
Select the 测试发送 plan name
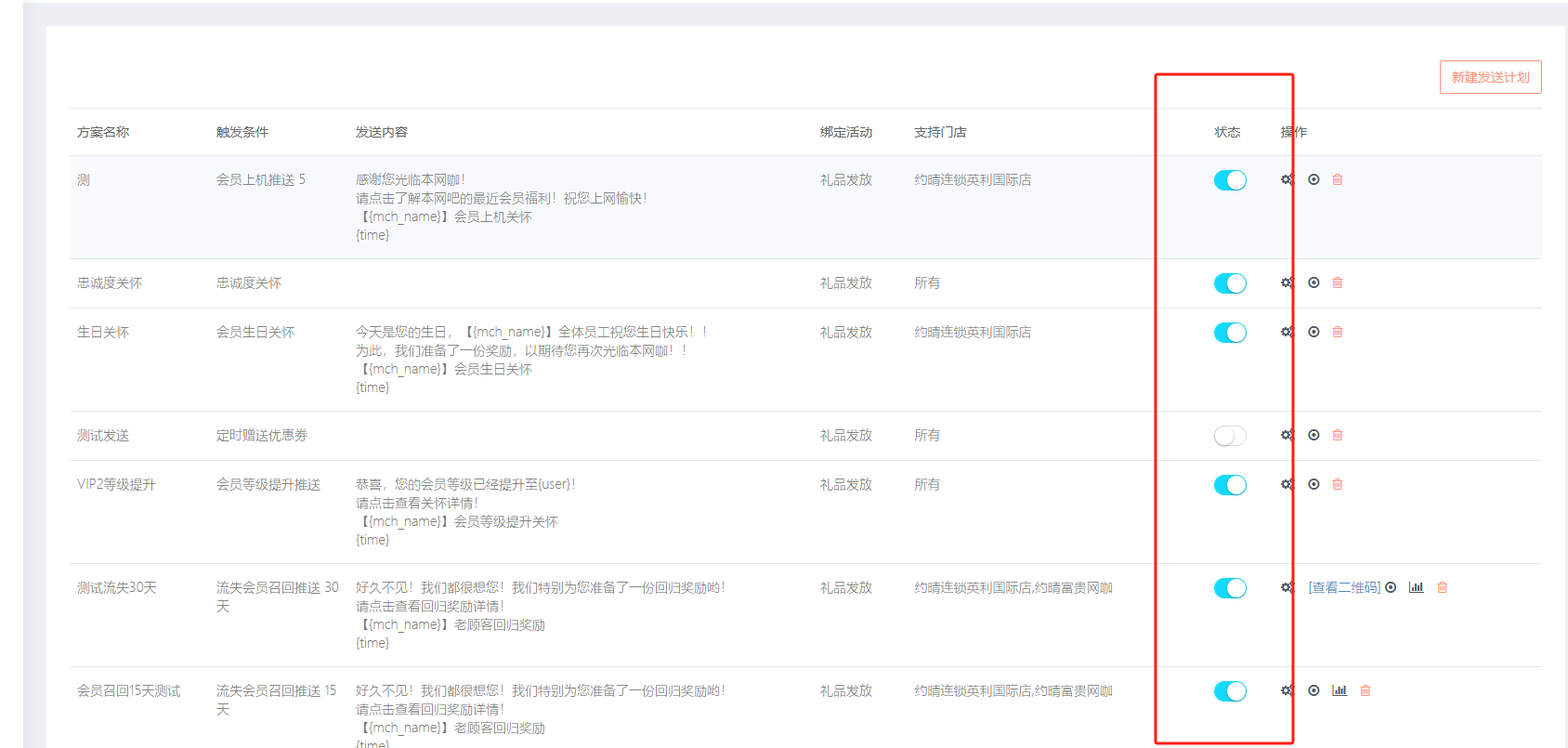(103, 435)
